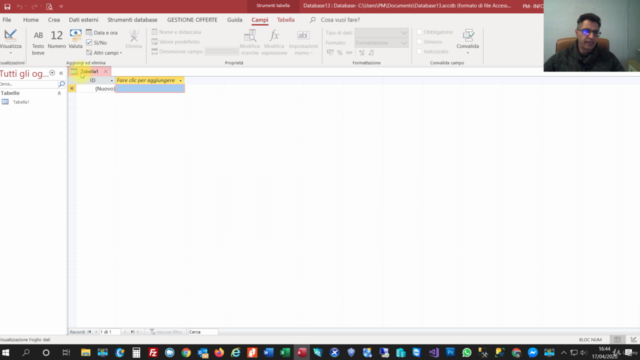
Task: Open FileZilla from the taskbar
Action: (x=153, y=352)
